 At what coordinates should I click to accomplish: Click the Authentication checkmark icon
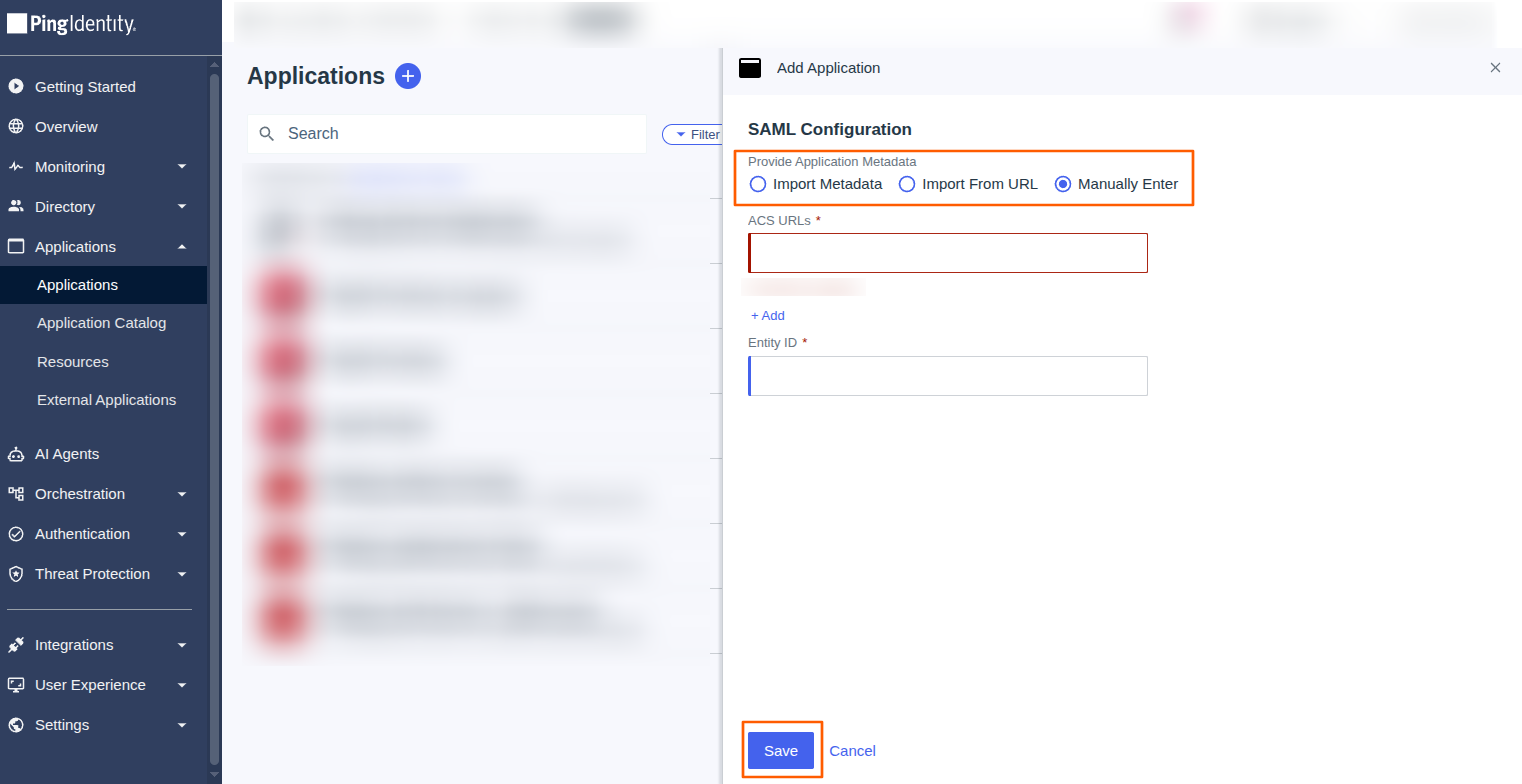click(x=16, y=534)
